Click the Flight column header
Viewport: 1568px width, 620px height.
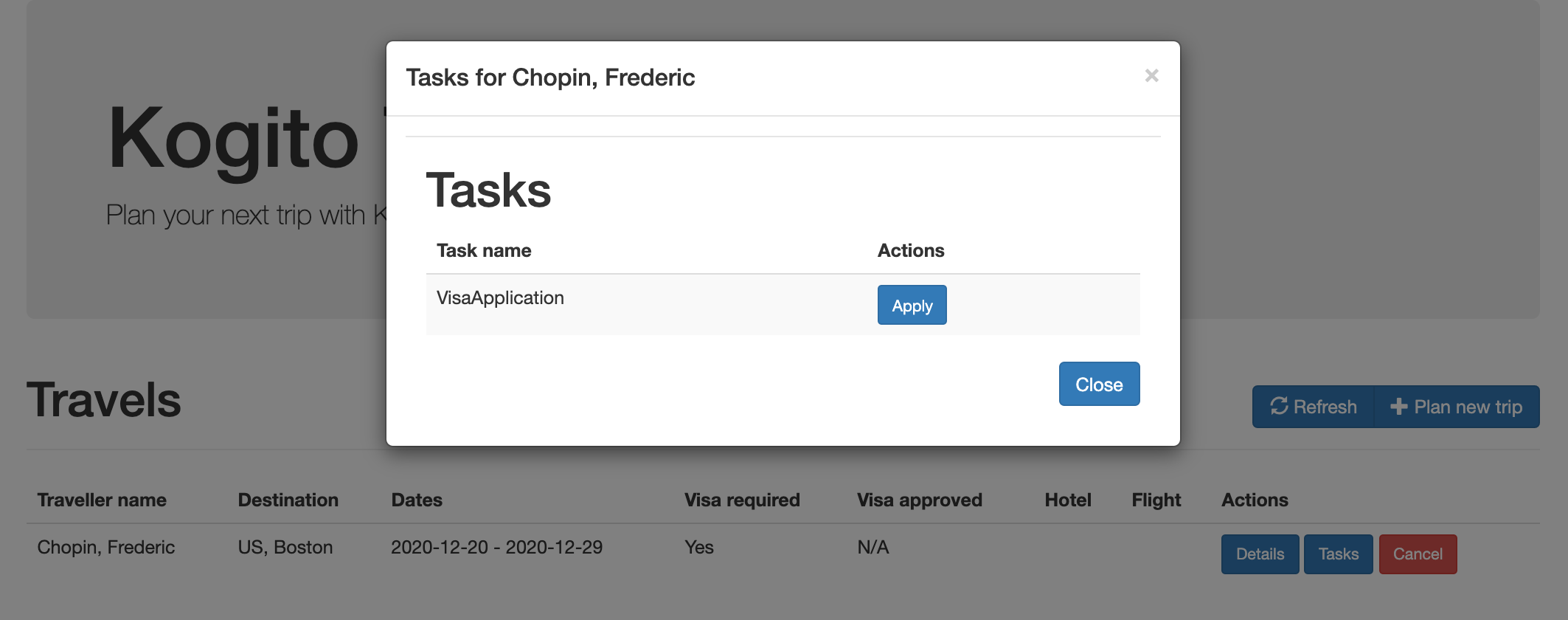1156,500
